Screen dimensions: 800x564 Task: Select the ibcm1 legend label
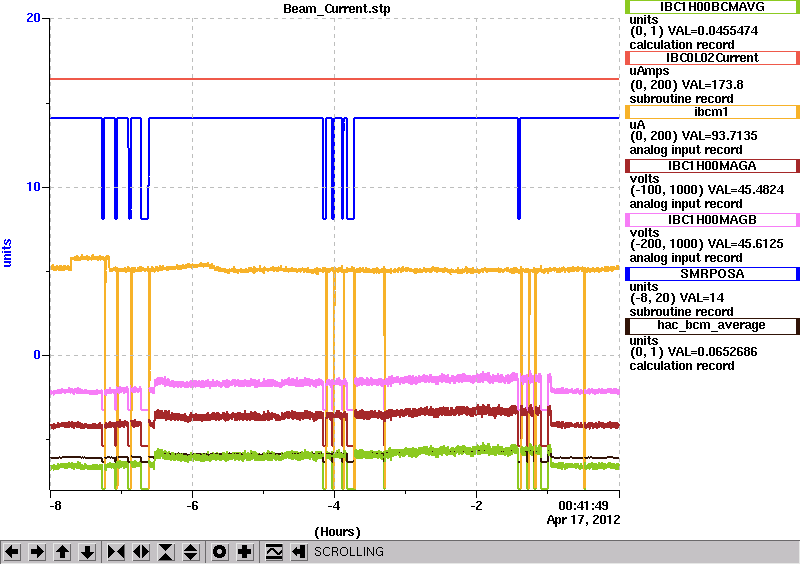click(x=712, y=112)
